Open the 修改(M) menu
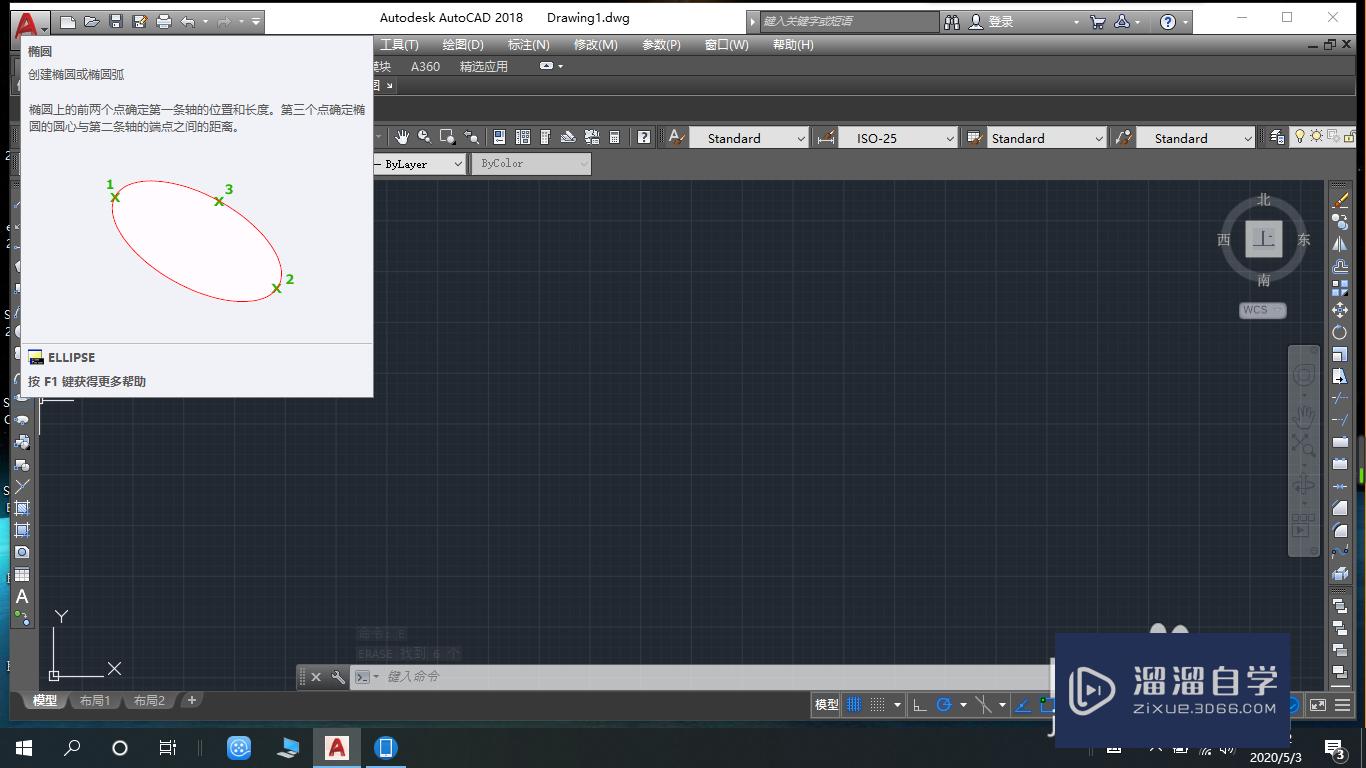 coord(596,44)
